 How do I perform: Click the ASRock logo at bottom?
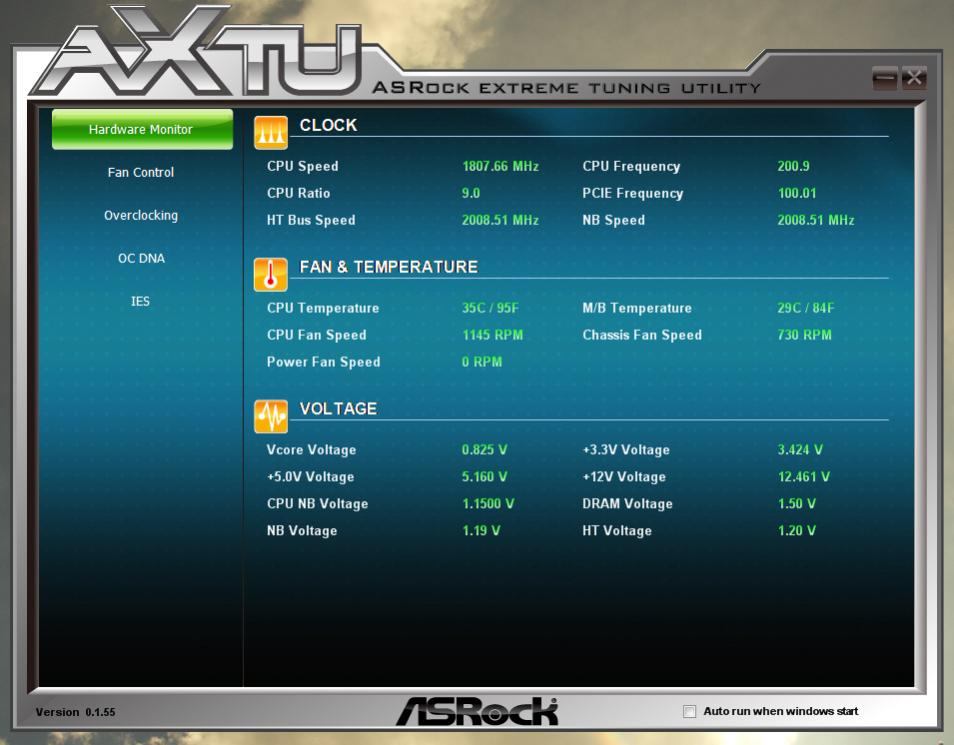[x=478, y=712]
